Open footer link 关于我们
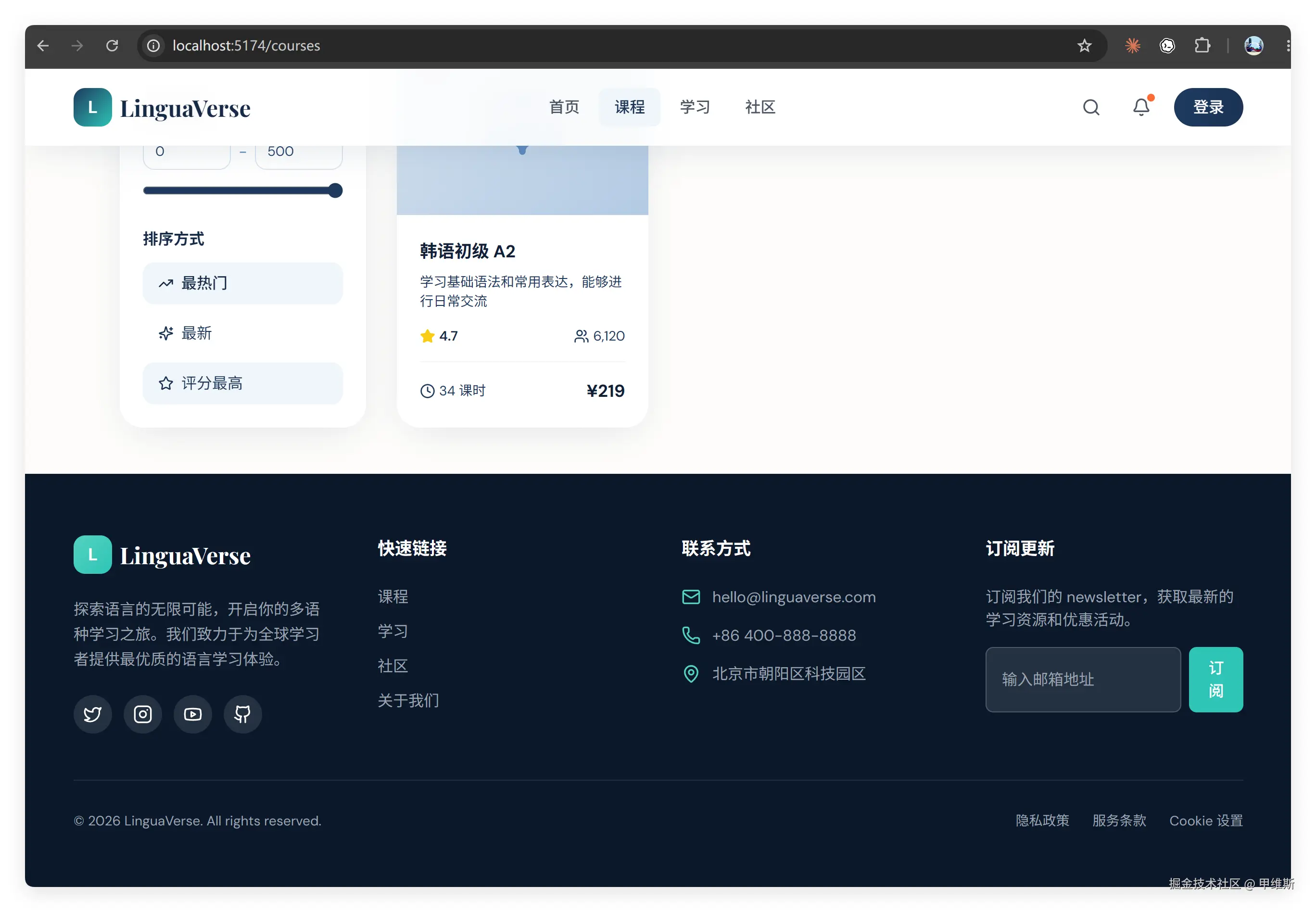This screenshot has width=1316, height=912. [408, 700]
